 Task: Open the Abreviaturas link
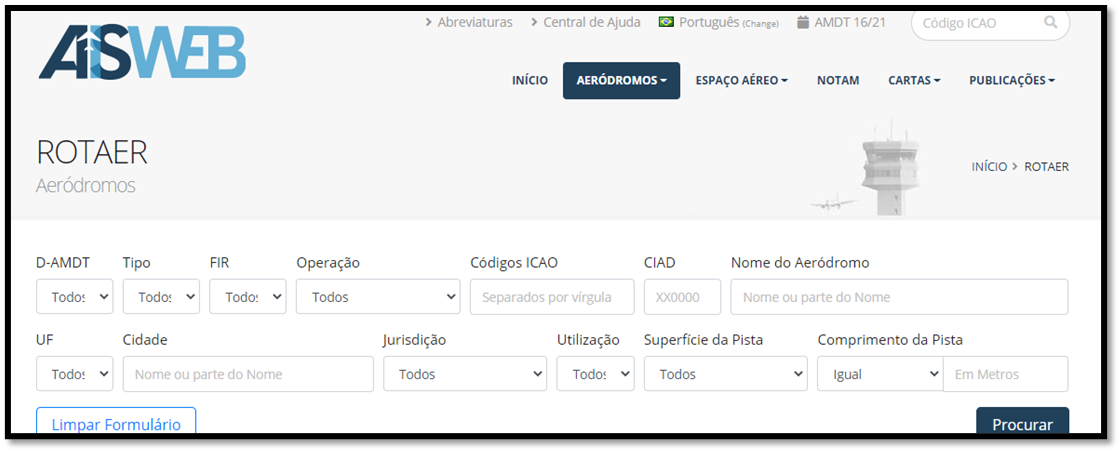tap(474, 22)
